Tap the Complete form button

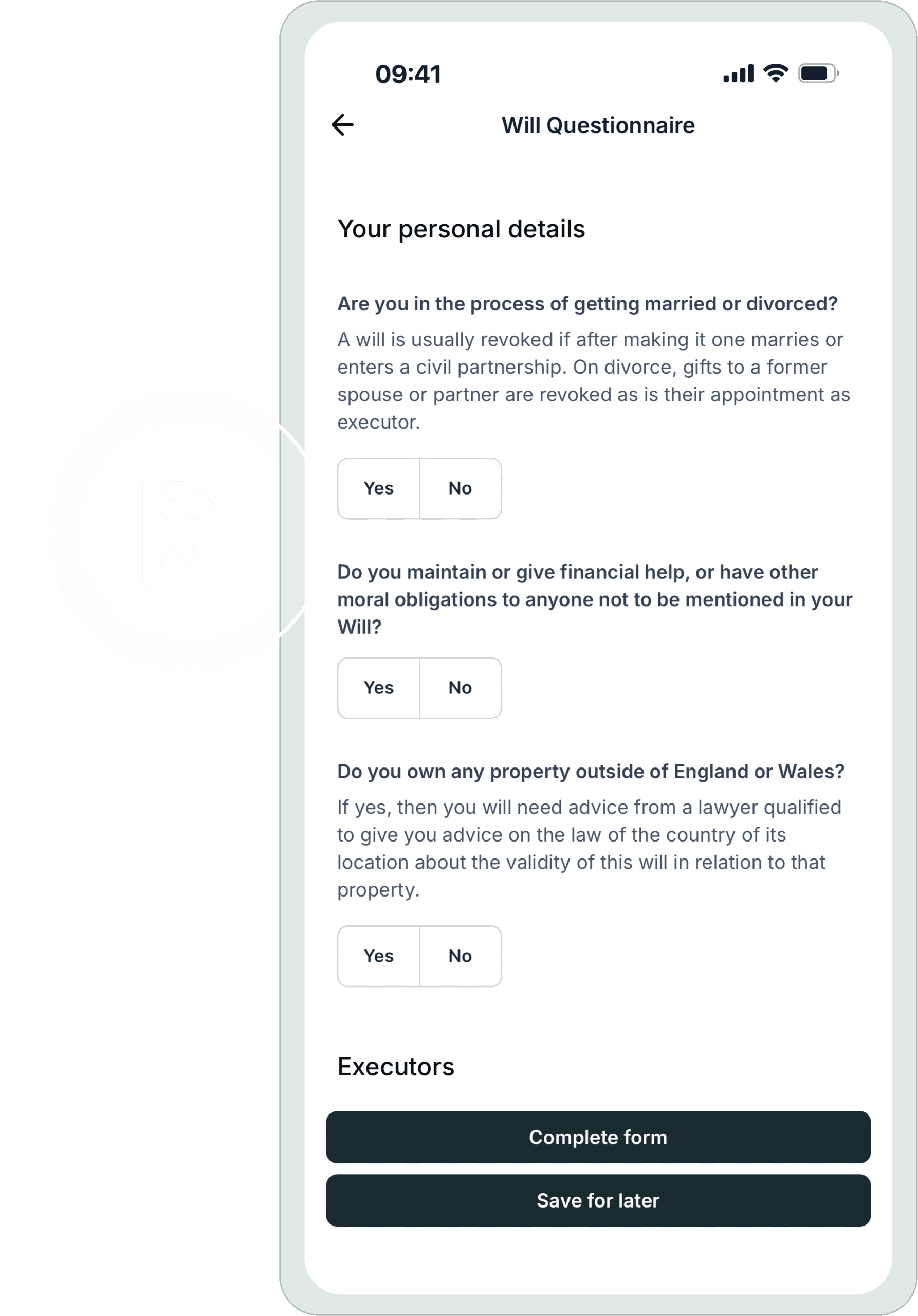[598, 1137]
